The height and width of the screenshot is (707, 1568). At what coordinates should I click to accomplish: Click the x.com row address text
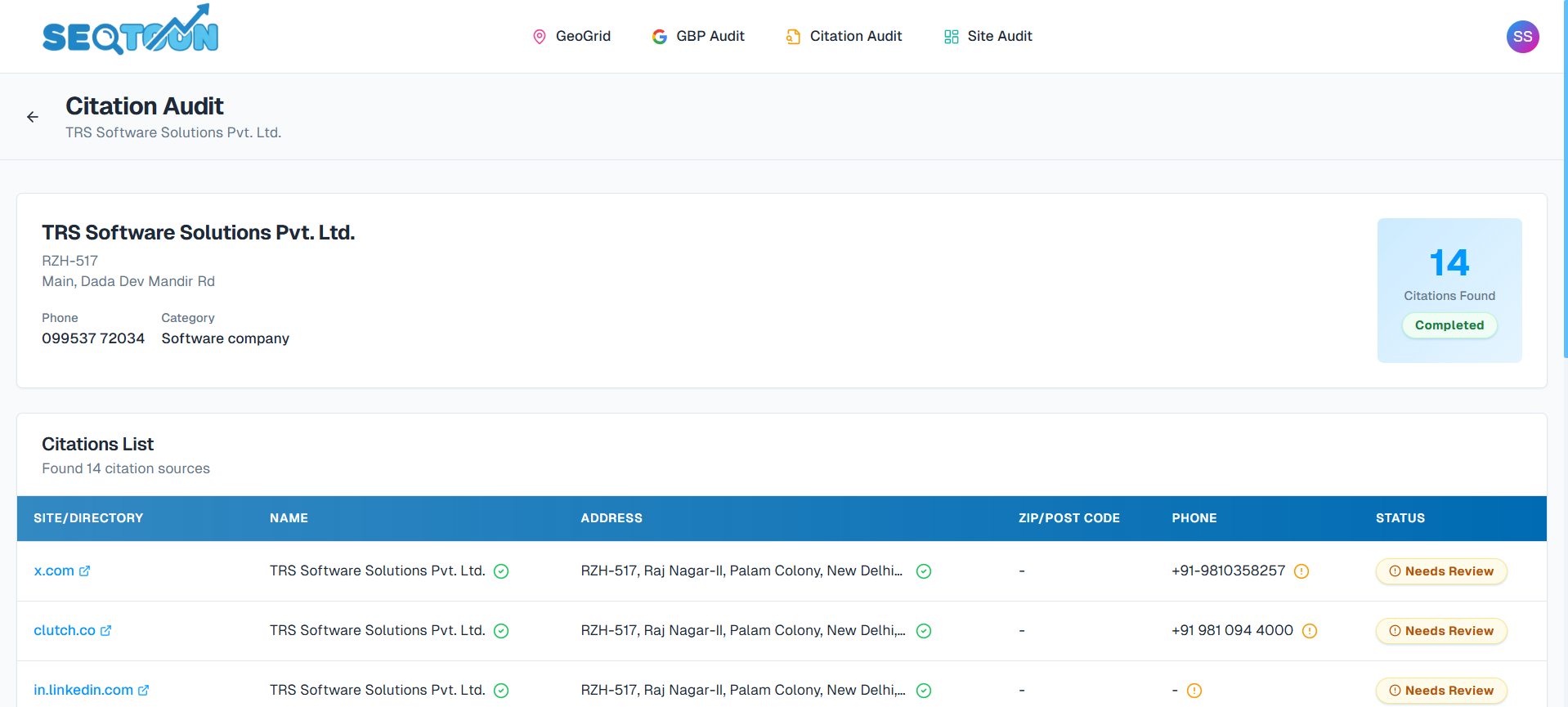[x=741, y=571]
